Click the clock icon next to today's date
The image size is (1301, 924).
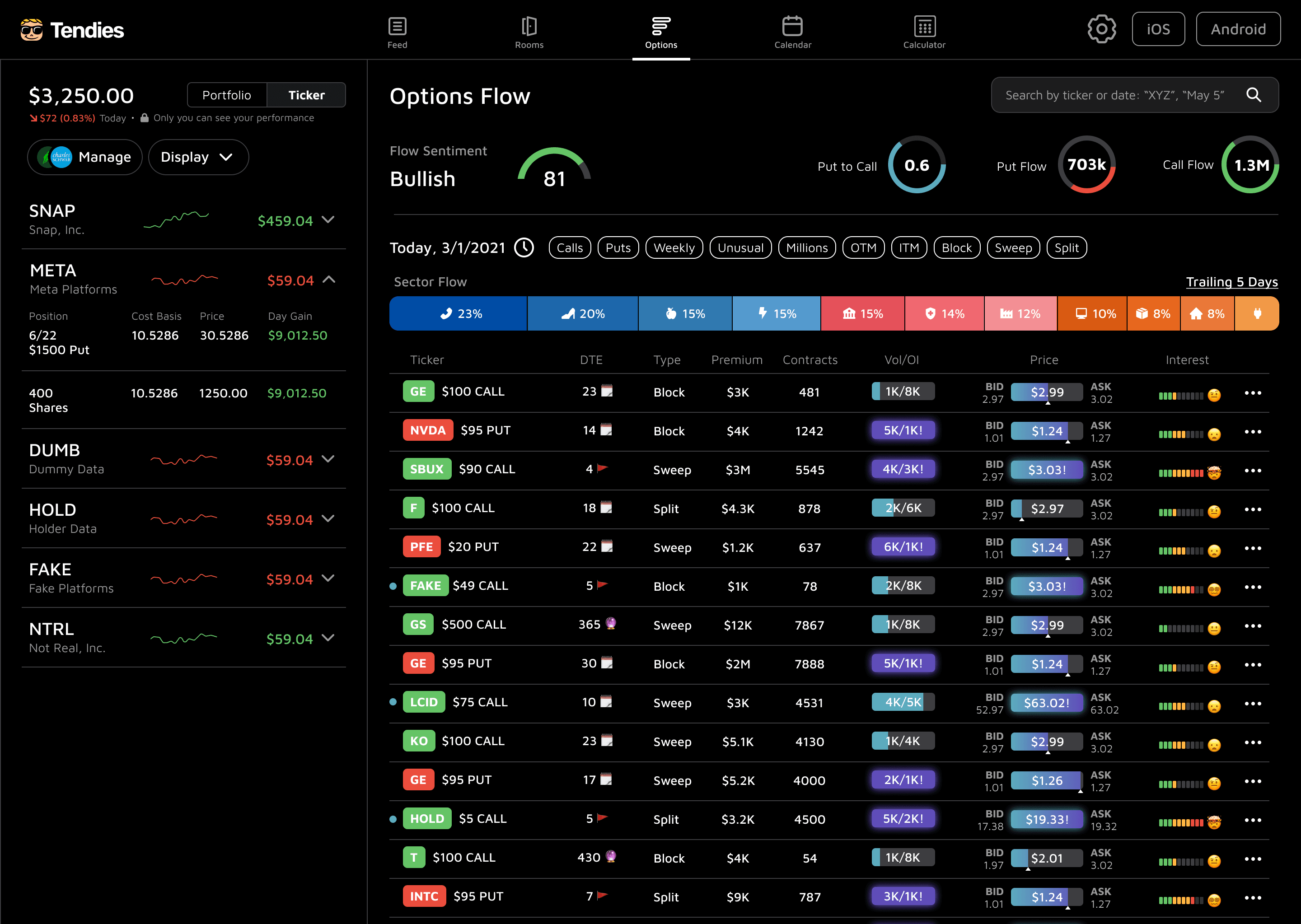[x=524, y=247]
